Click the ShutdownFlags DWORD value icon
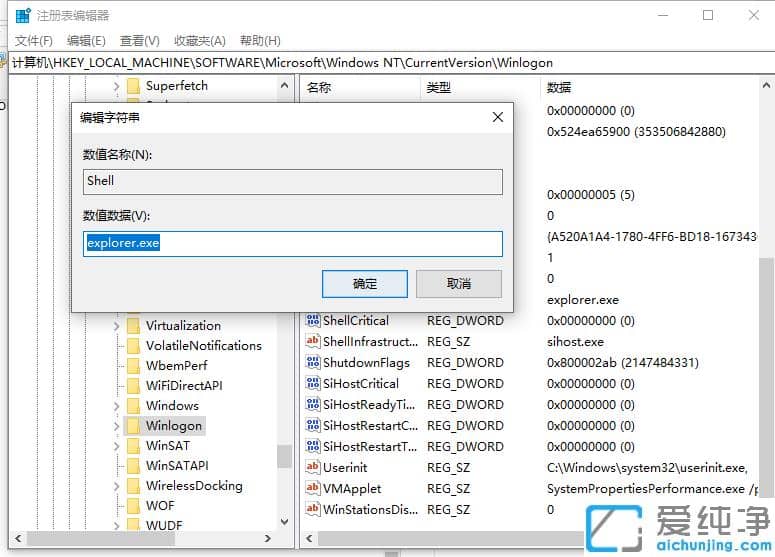This screenshot has height=557, width=775. 312,362
